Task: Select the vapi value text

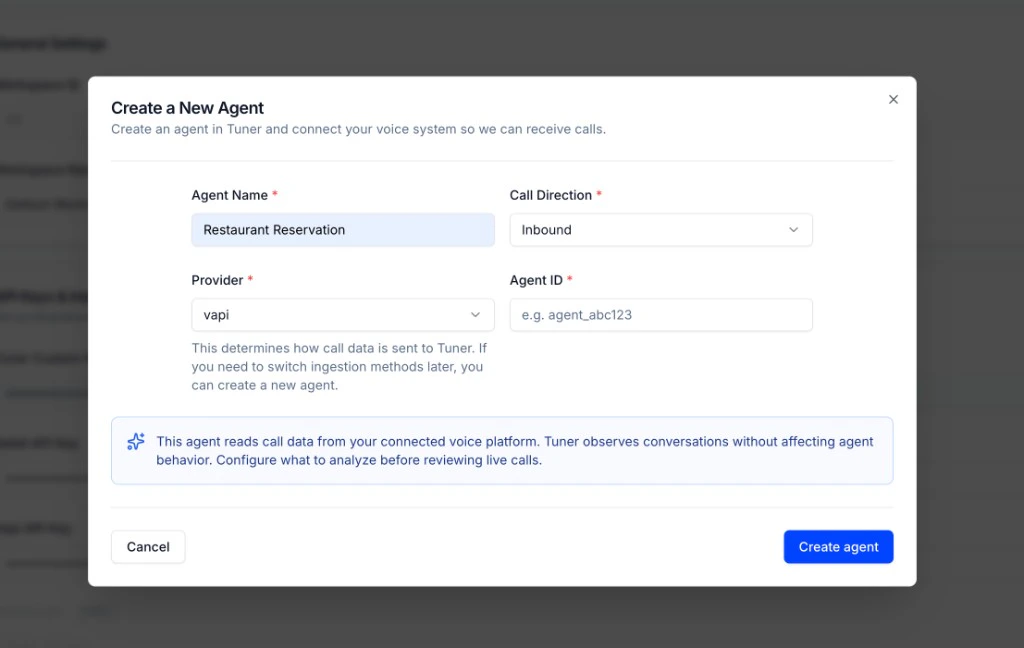Action: [216, 314]
